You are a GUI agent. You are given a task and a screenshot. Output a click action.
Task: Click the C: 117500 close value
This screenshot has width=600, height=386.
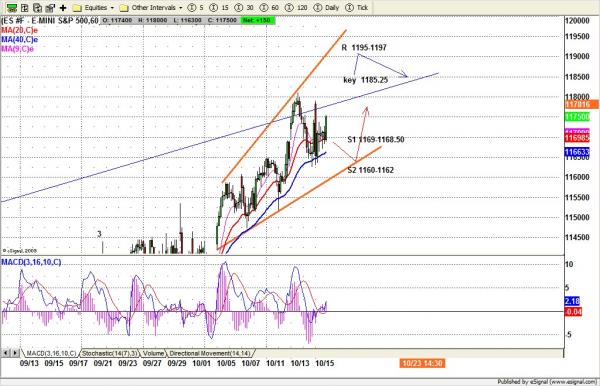pos(222,20)
